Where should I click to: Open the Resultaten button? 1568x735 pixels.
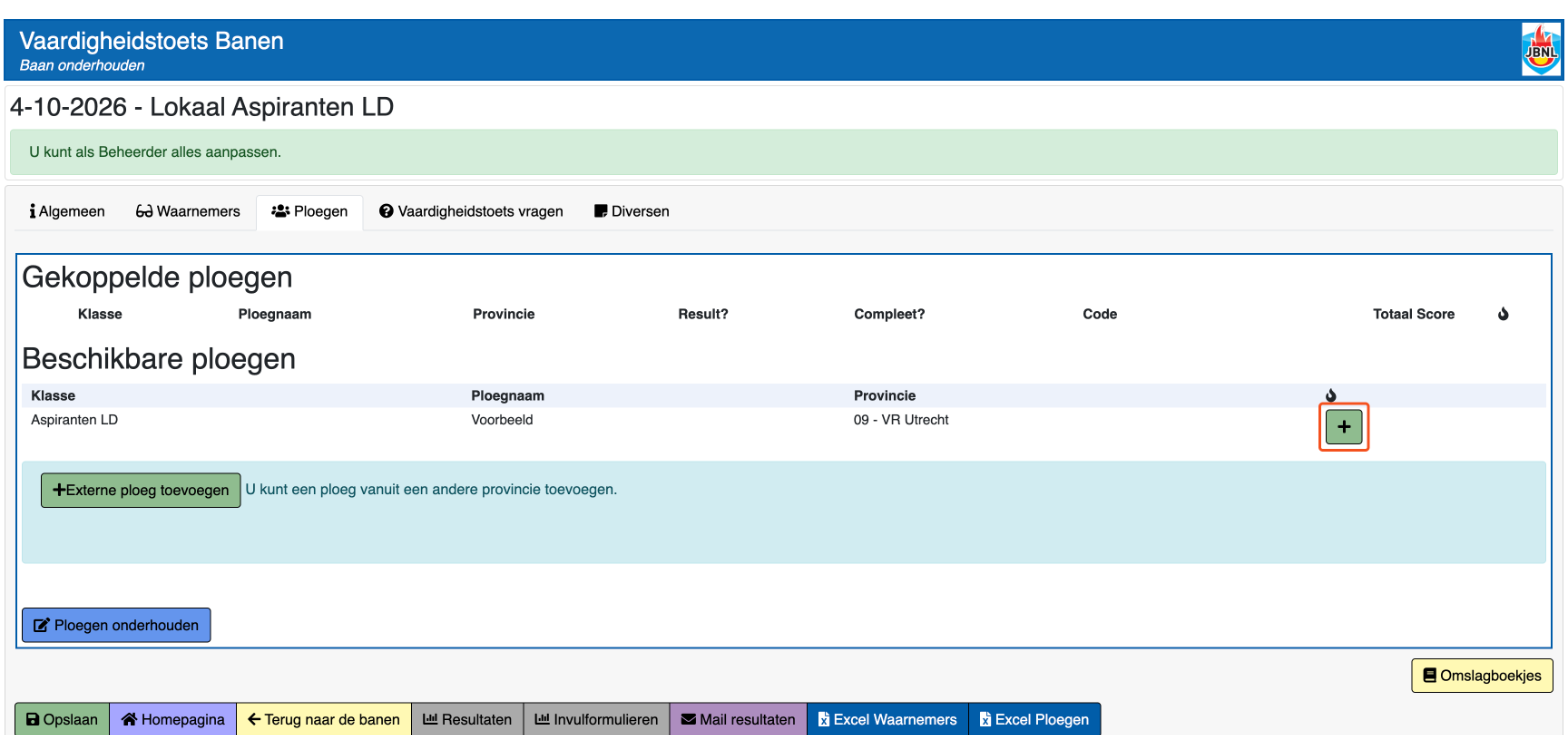[x=467, y=719]
